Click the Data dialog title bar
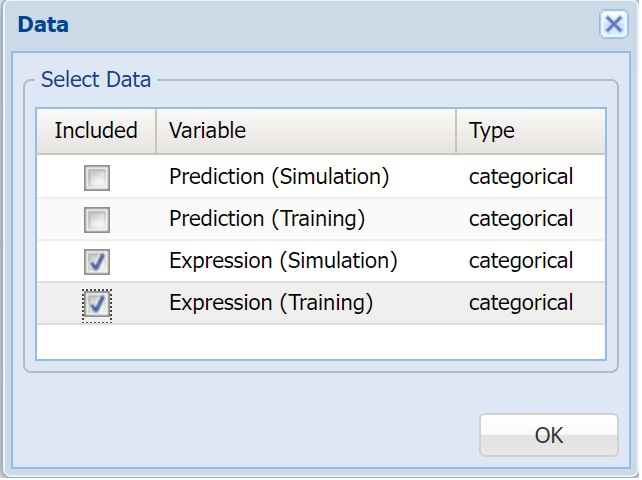The image size is (642, 480). [300, 25]
